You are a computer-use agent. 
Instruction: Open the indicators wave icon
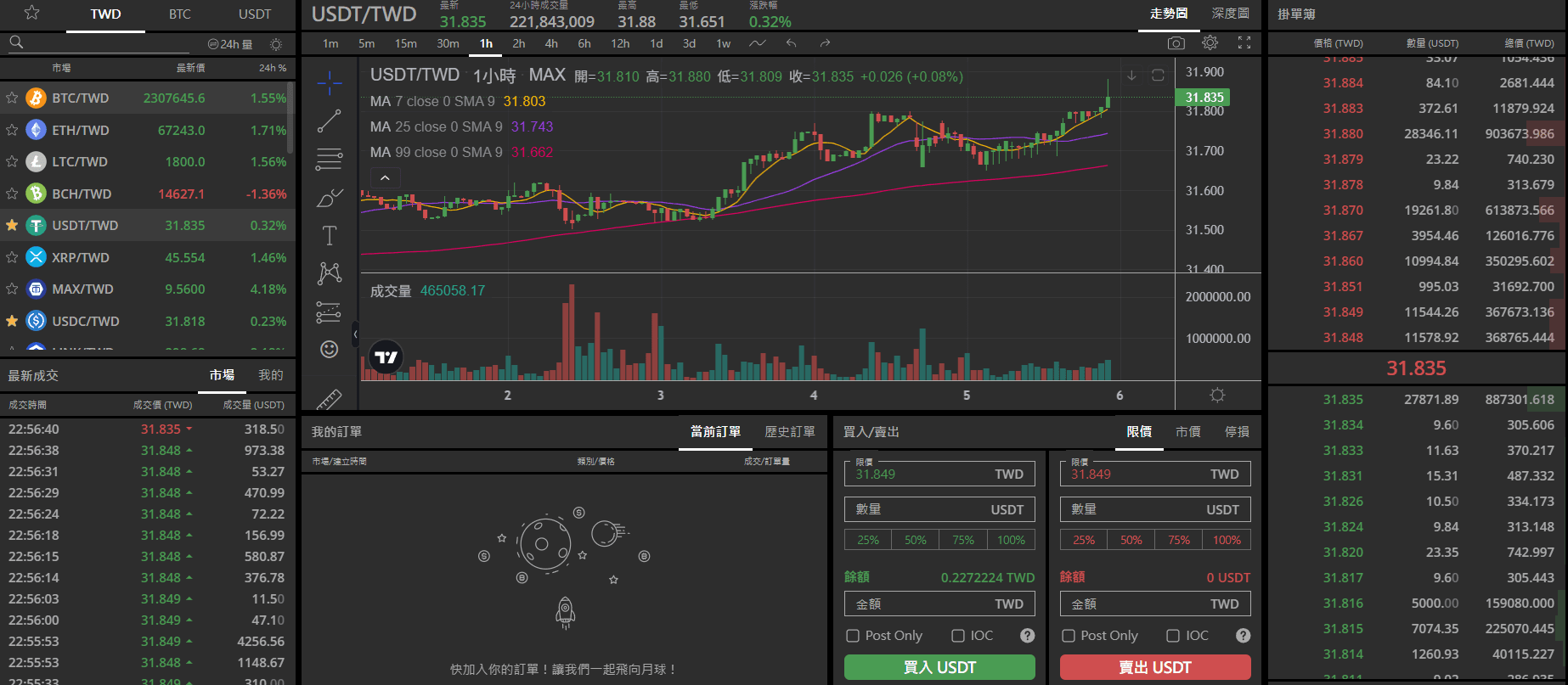(x=758, y=43)
